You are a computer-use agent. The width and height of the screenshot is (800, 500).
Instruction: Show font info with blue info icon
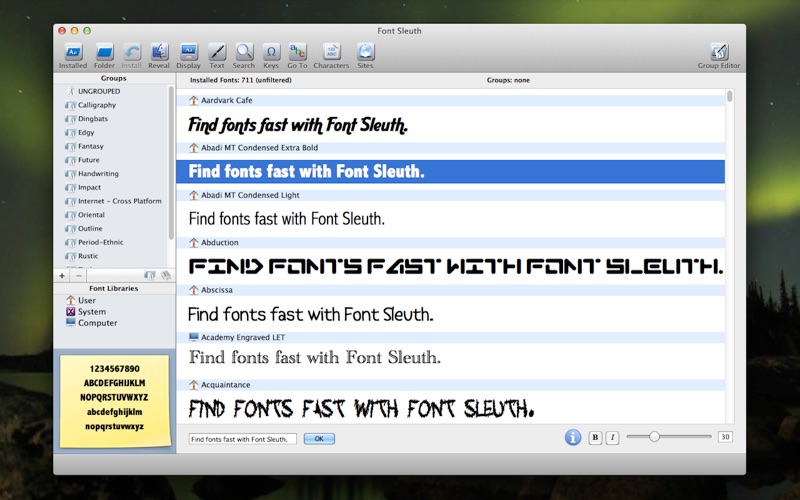coord(572,437)
